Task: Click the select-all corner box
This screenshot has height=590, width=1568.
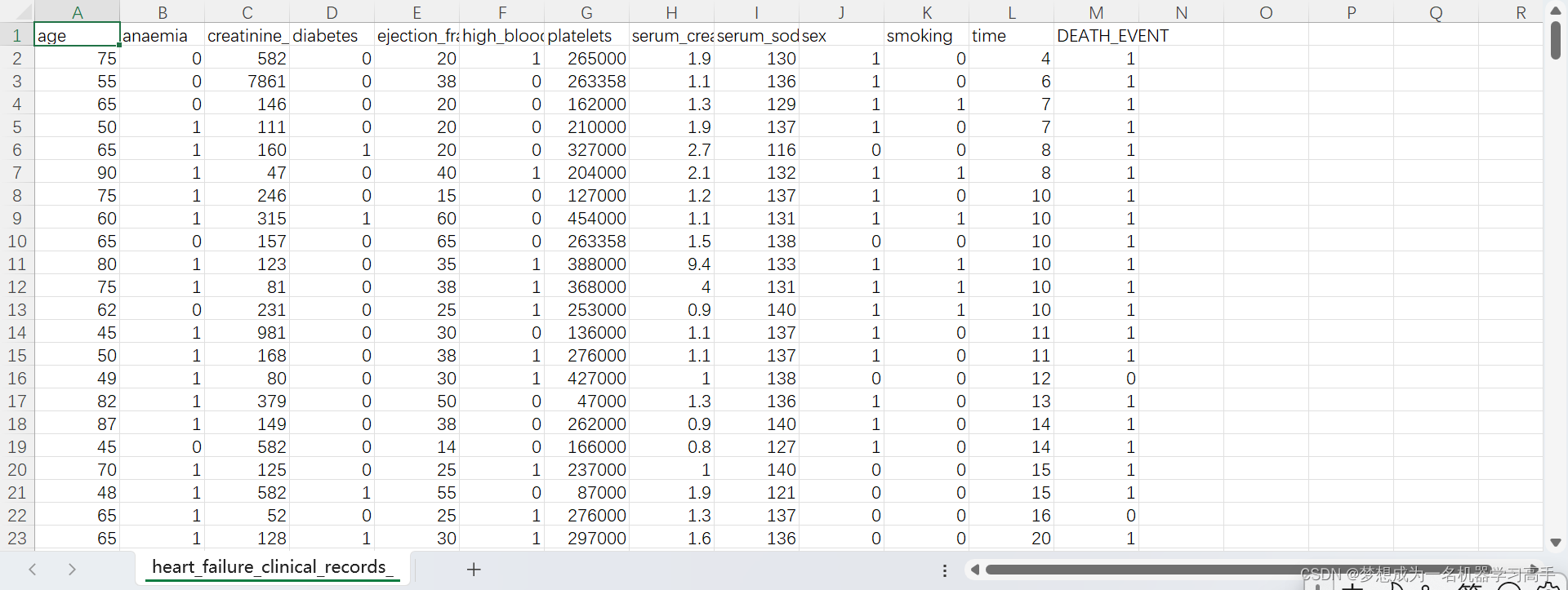Action: pos(16,12)
